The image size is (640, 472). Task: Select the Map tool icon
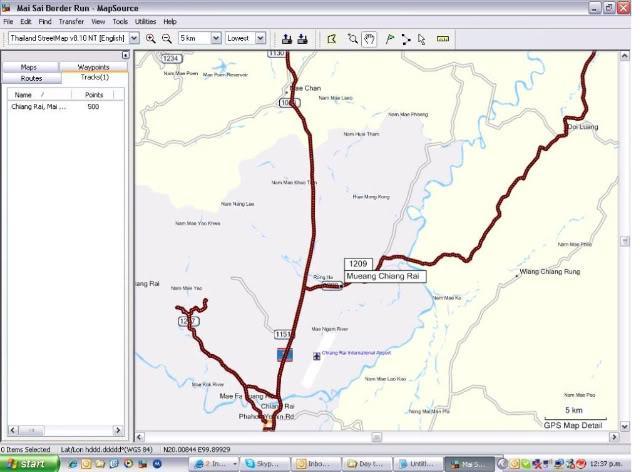tap(332, 39)
